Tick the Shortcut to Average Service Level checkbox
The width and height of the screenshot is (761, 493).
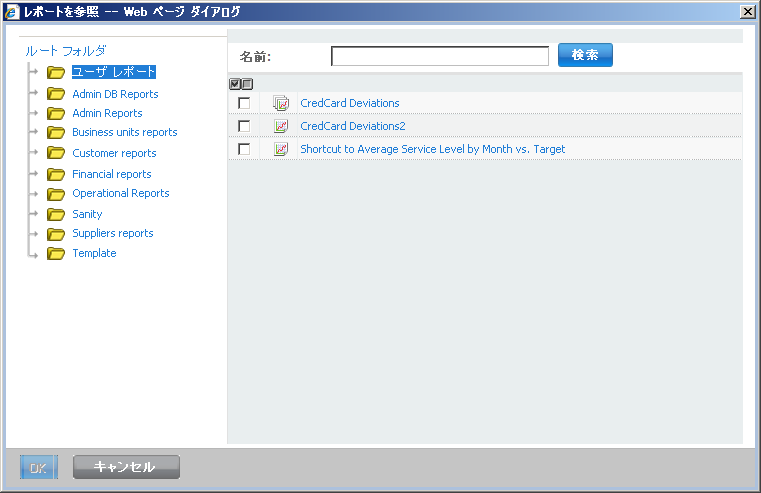click(x=244, y=149)
